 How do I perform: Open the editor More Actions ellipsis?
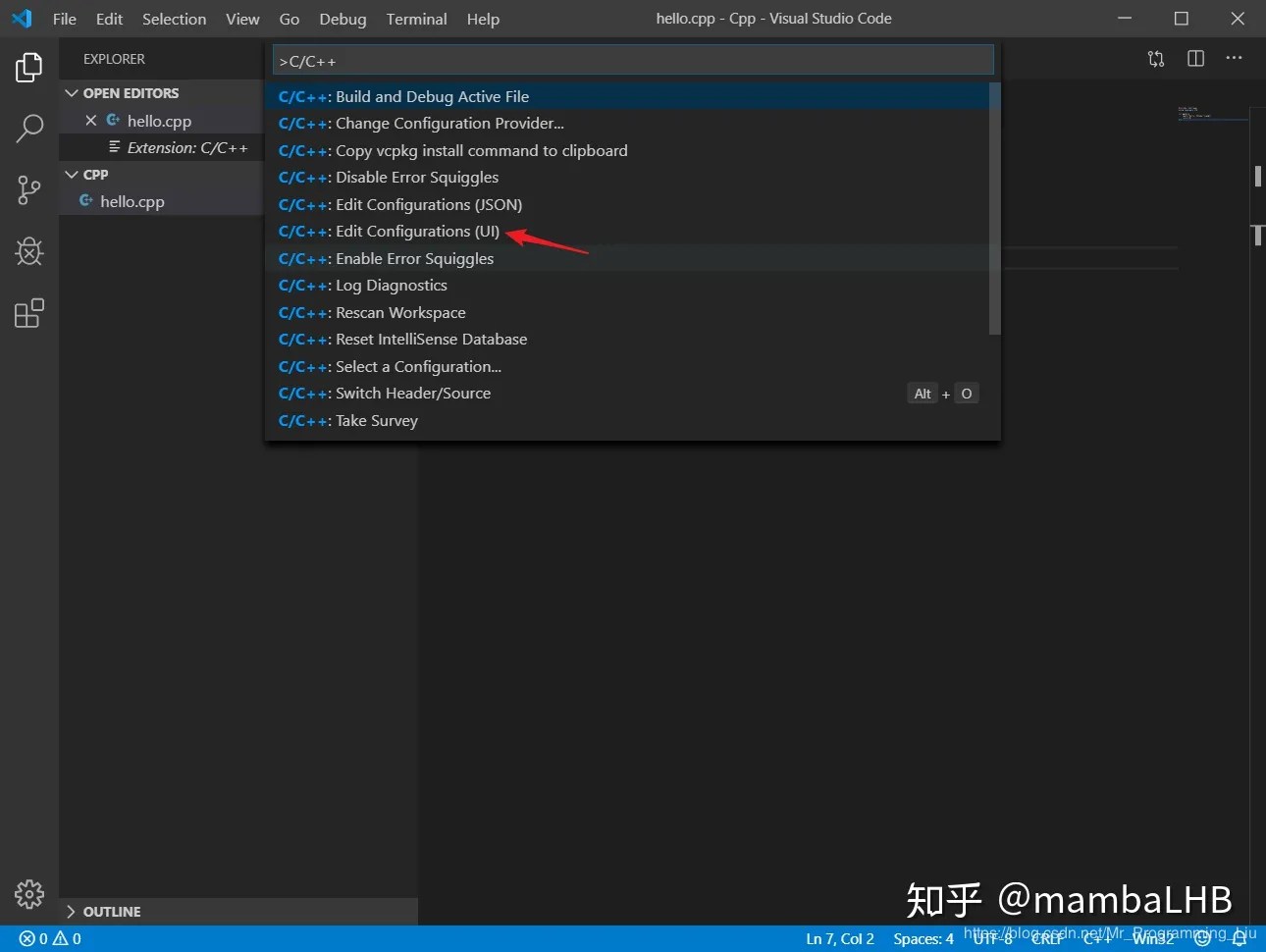[x=1234, y=58]
